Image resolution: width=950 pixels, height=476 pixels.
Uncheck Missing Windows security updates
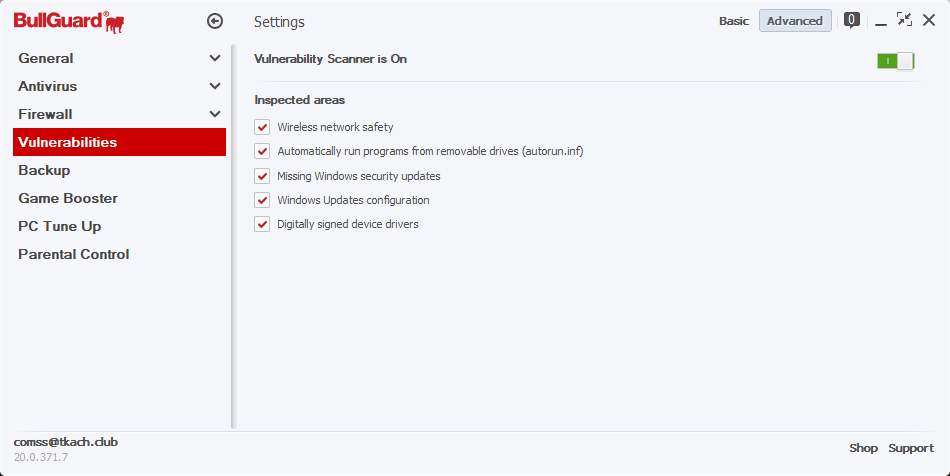click(263, 176)
